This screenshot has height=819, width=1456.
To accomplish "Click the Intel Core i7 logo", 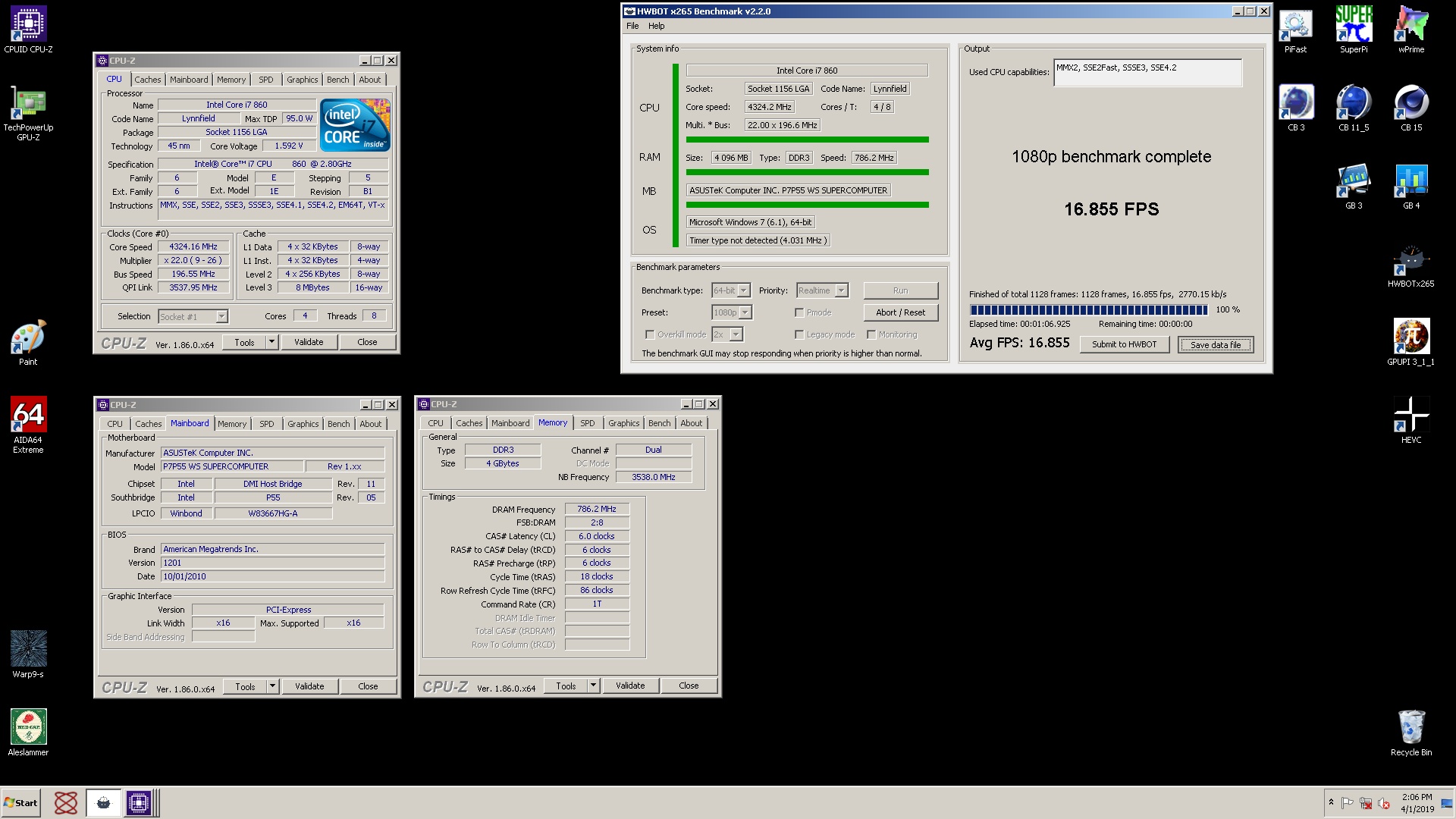I will pos(355,125).
